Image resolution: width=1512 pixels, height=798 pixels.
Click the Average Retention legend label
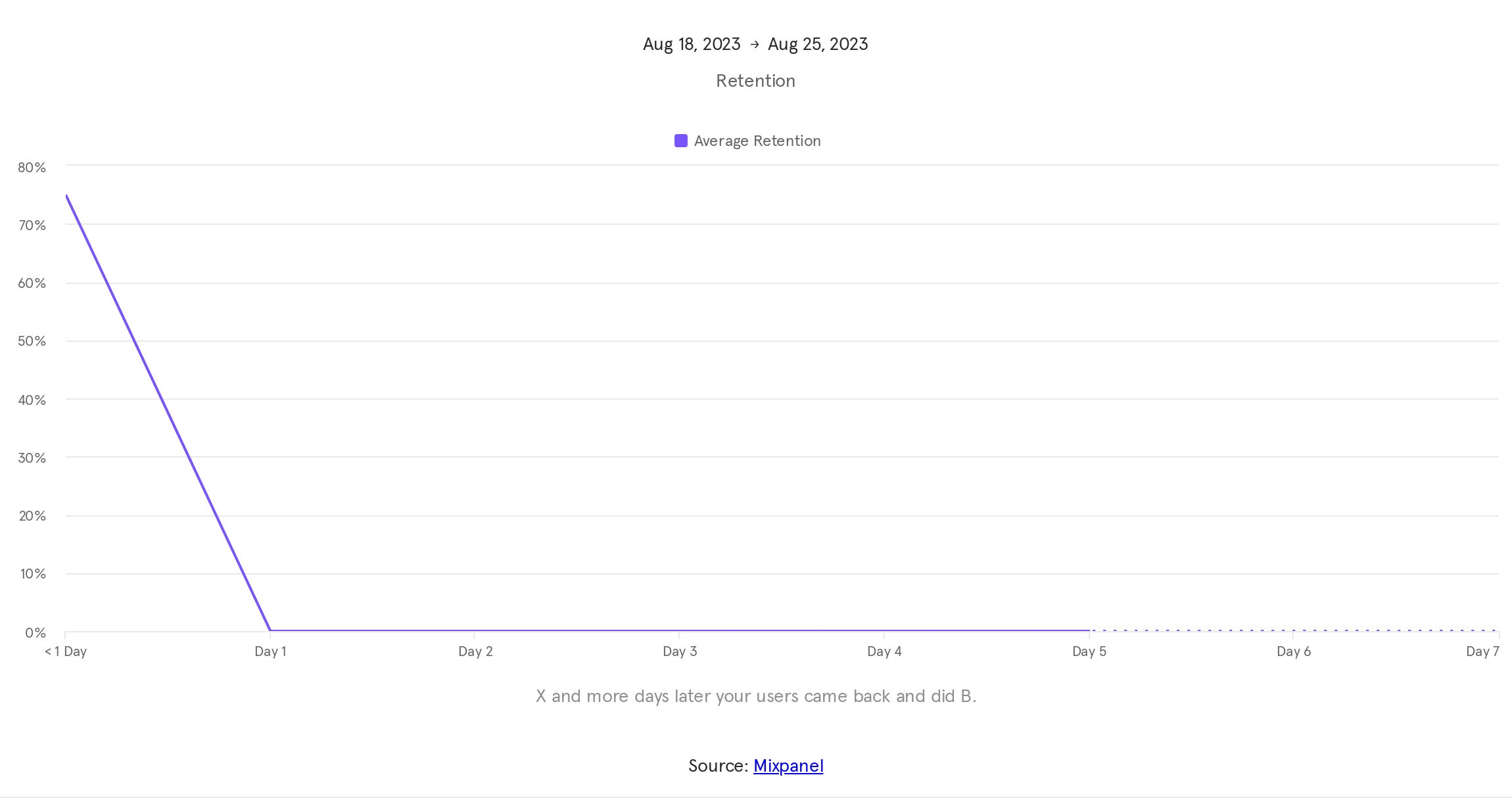[757, 141]
